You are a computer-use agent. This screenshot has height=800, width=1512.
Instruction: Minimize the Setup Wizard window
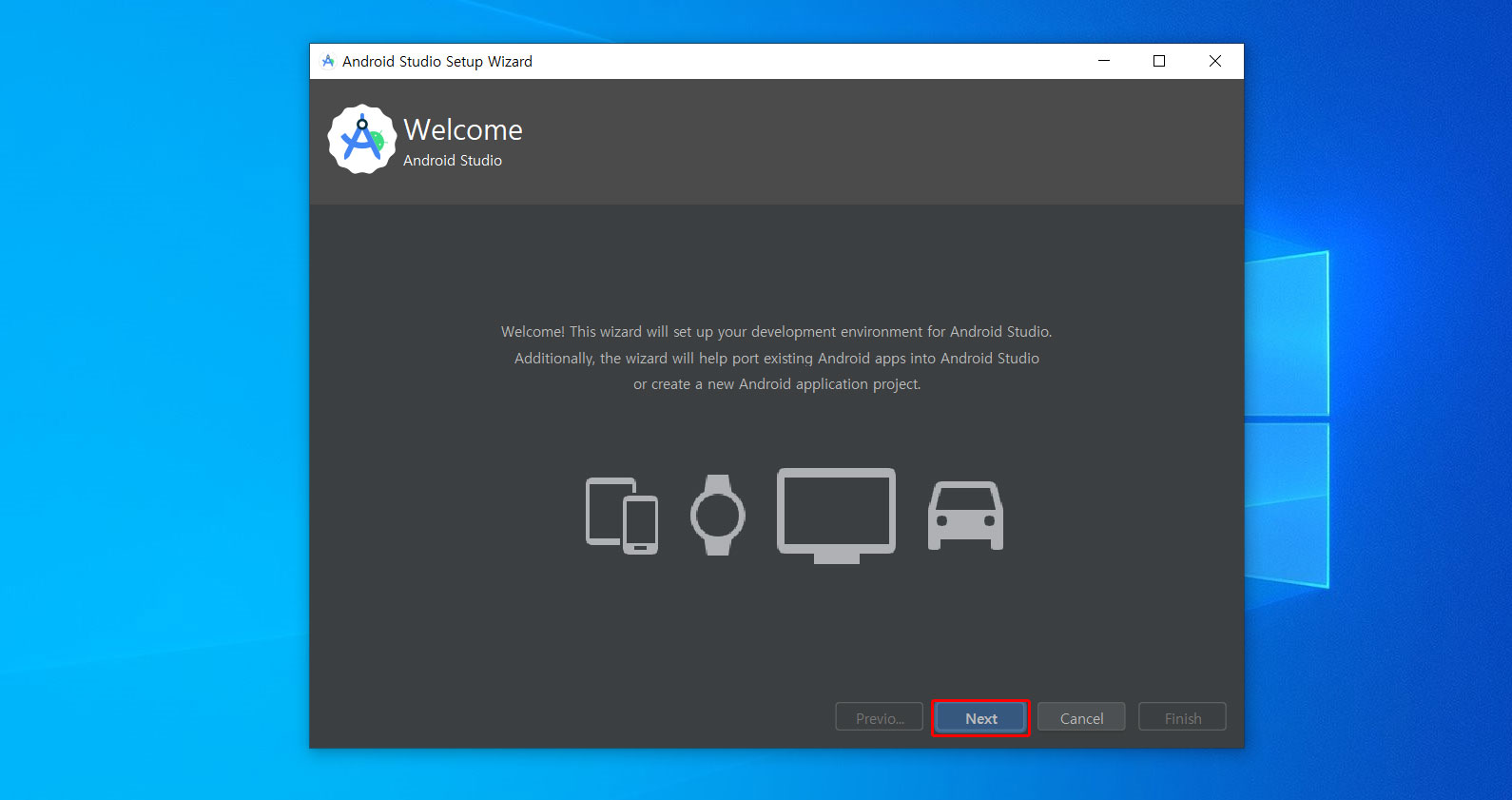[x=1104, y=61]
